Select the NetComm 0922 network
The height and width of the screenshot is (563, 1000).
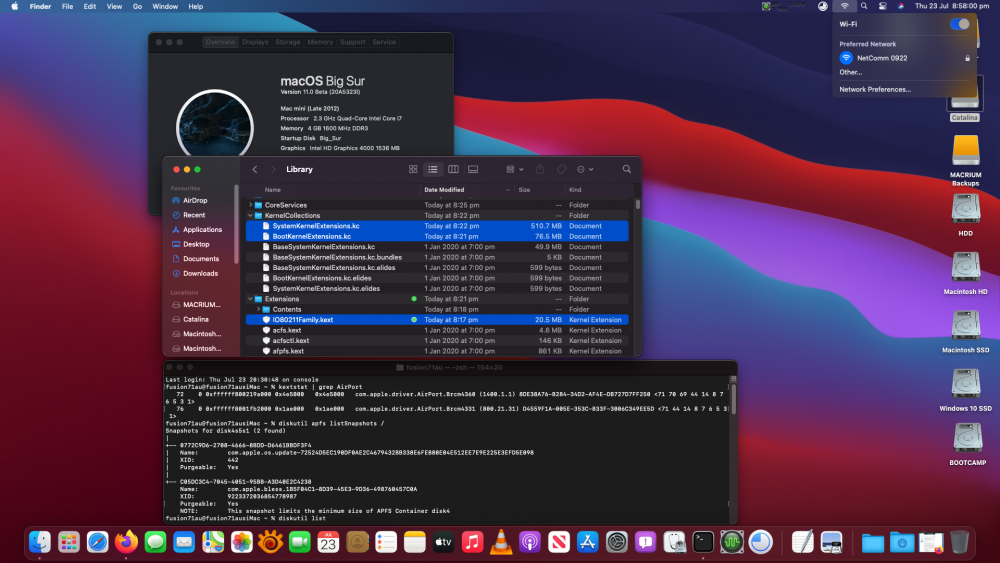(904, 58)
